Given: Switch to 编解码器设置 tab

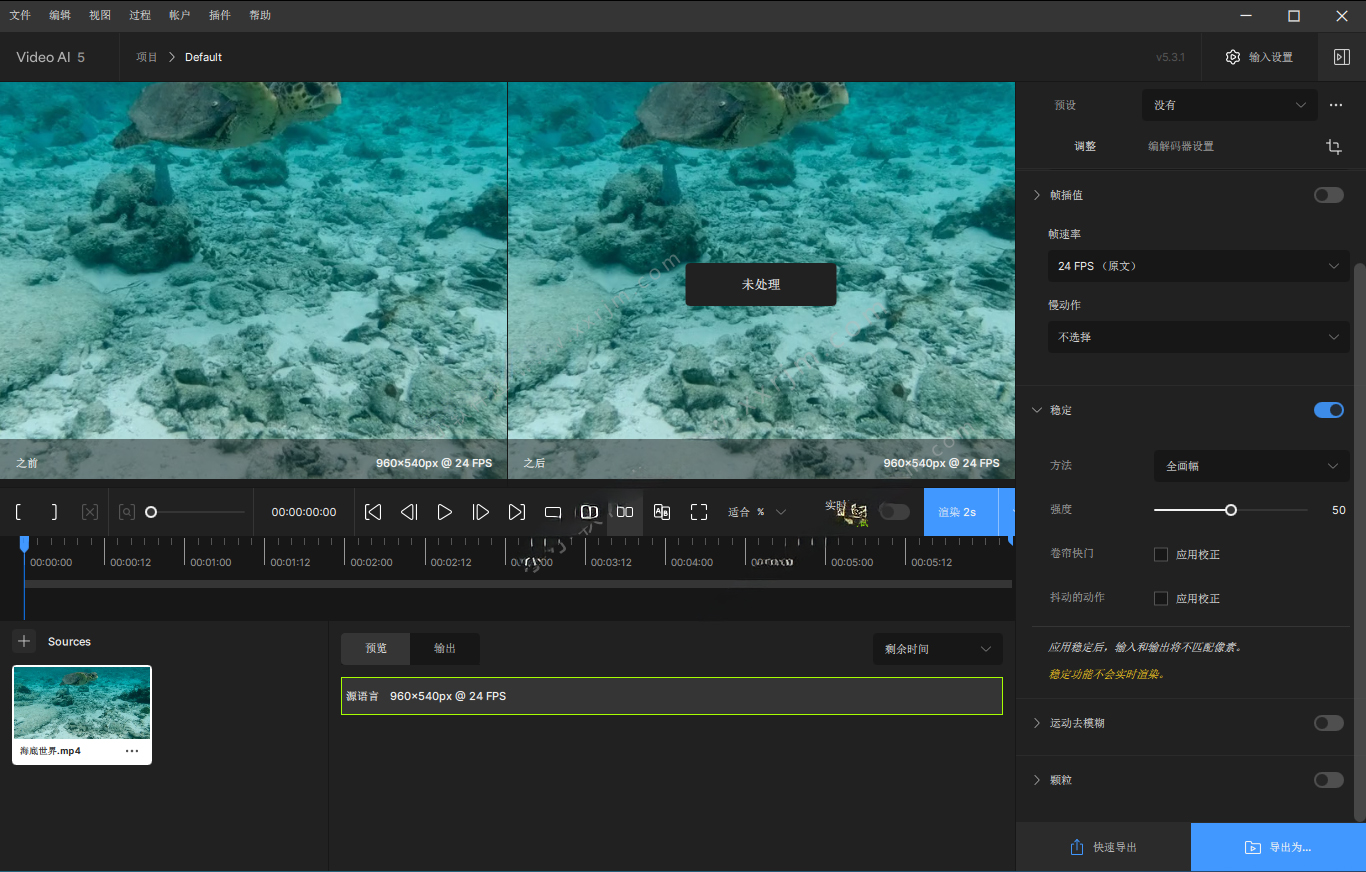Looking at the screenshot, I should coord(1181,146).
